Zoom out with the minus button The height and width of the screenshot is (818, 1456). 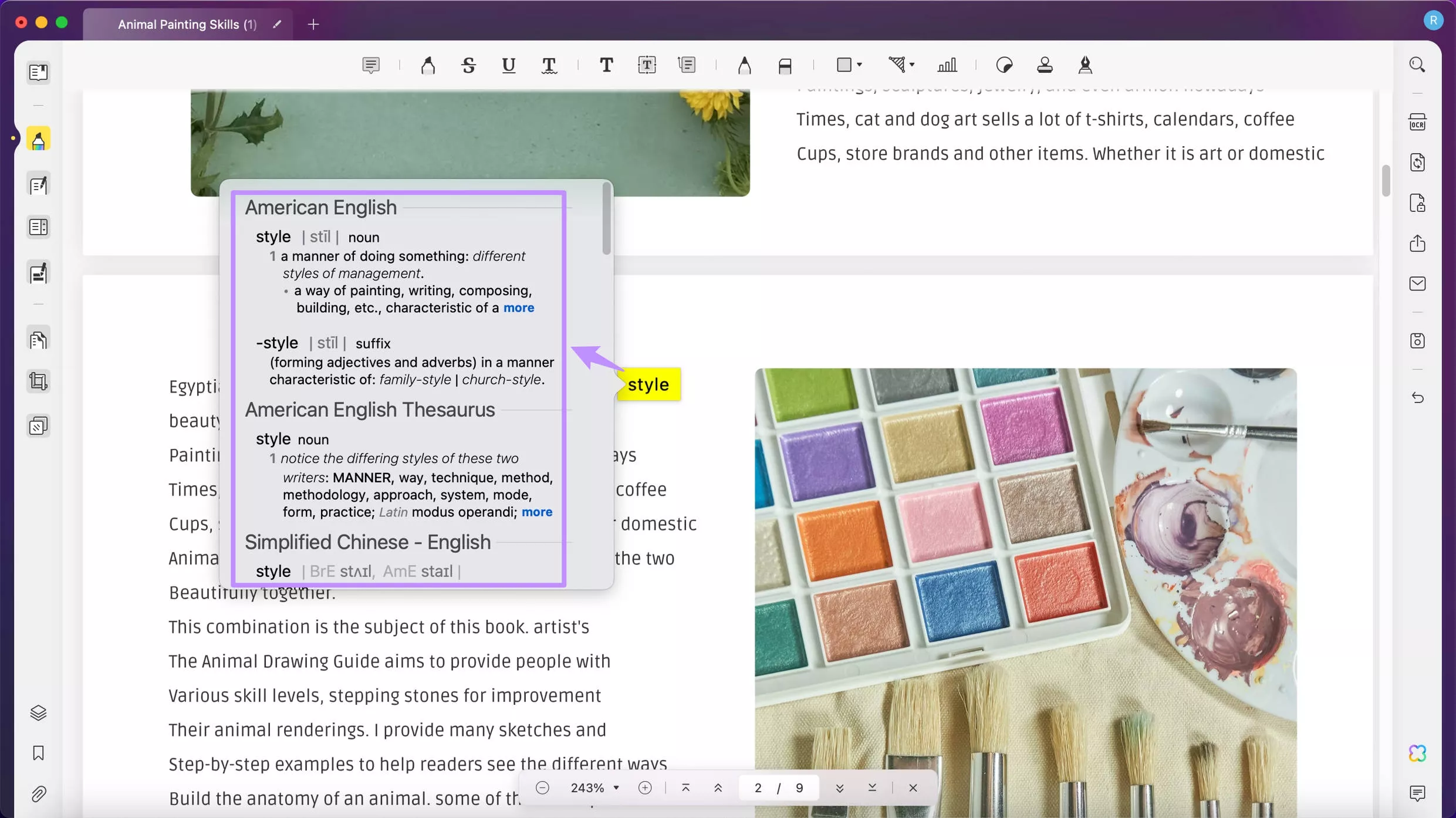(x=542, y=787)
